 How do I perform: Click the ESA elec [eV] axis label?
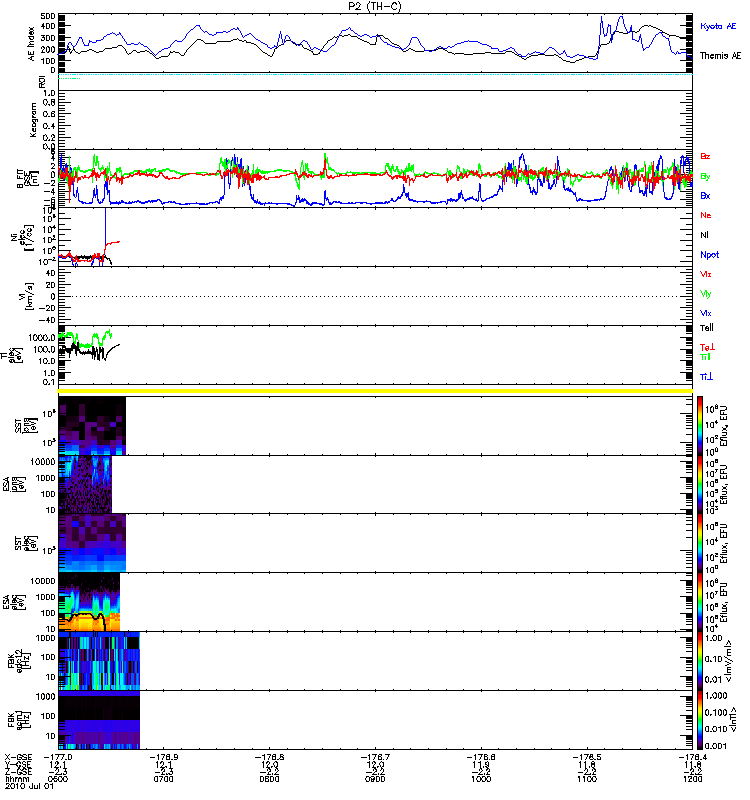(x=14, y=602)
